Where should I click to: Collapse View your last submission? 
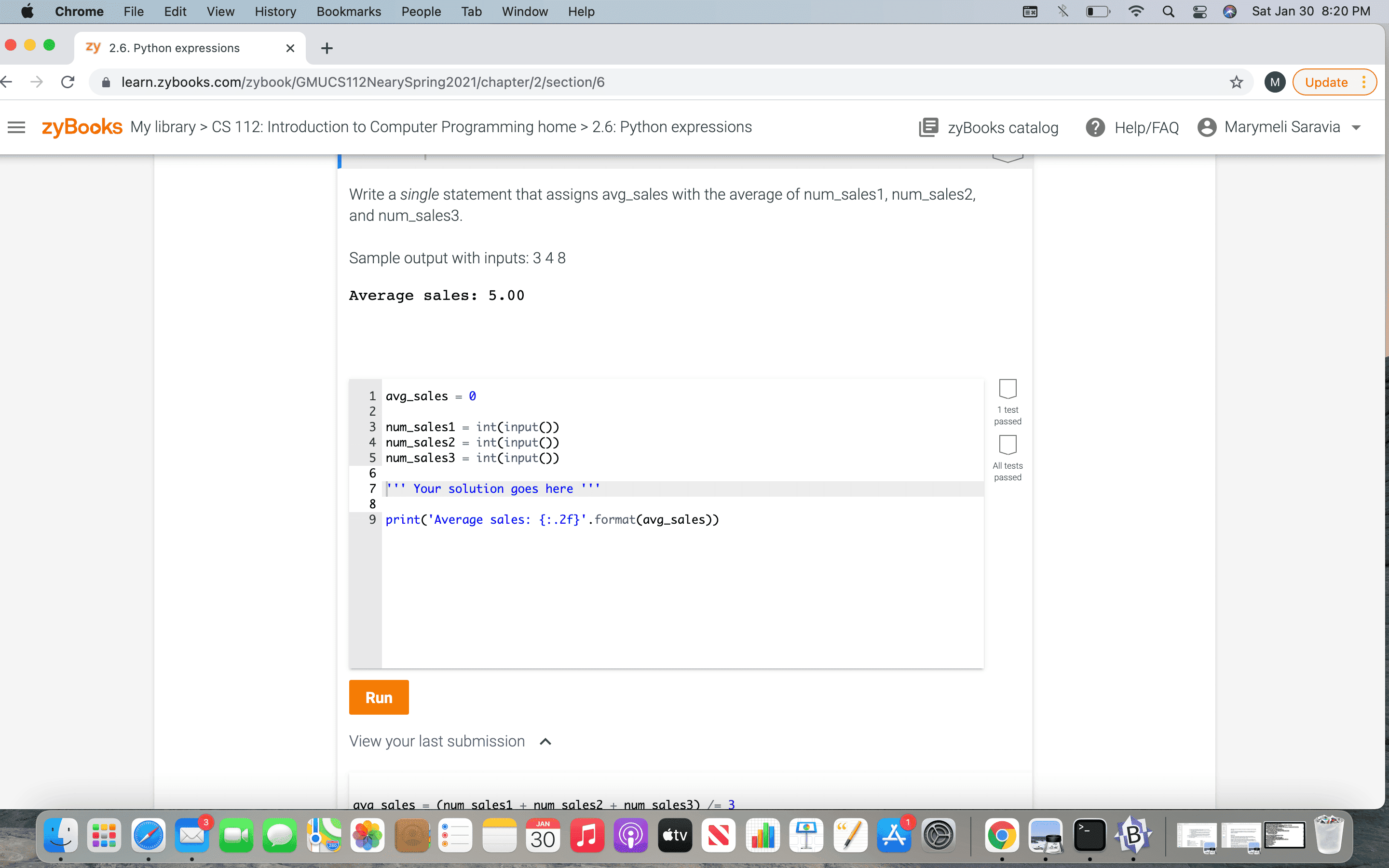545,741
